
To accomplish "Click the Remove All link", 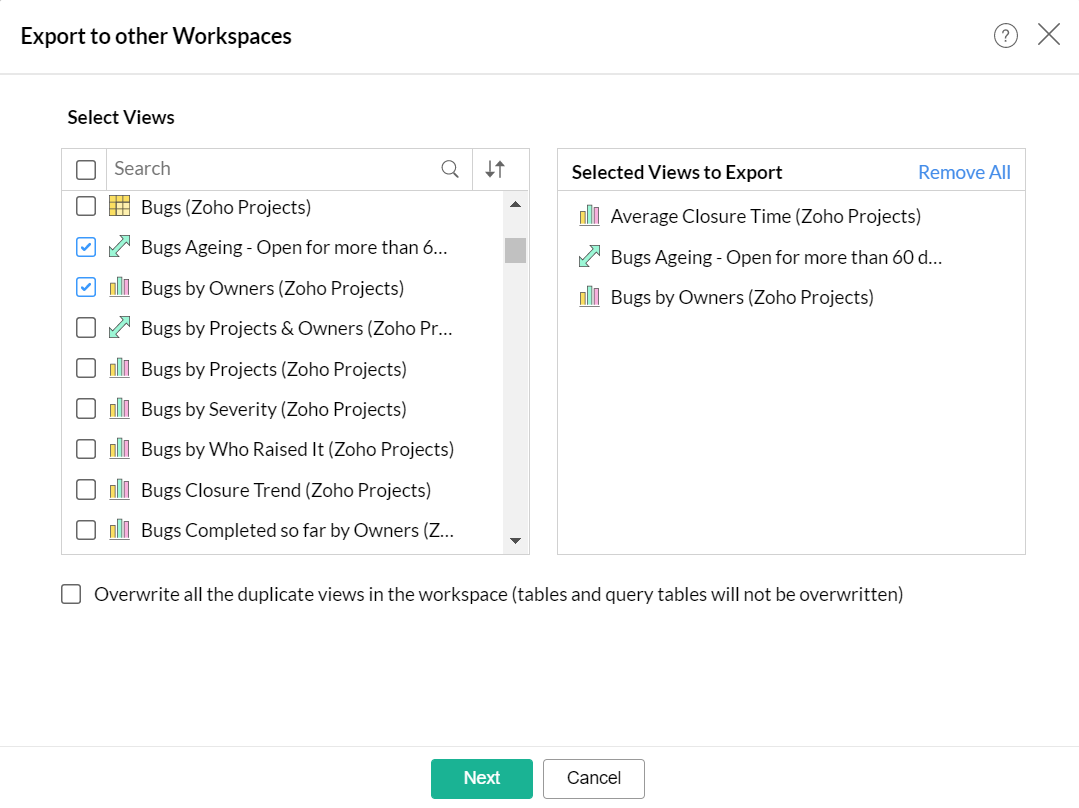I will coord(964,172).
